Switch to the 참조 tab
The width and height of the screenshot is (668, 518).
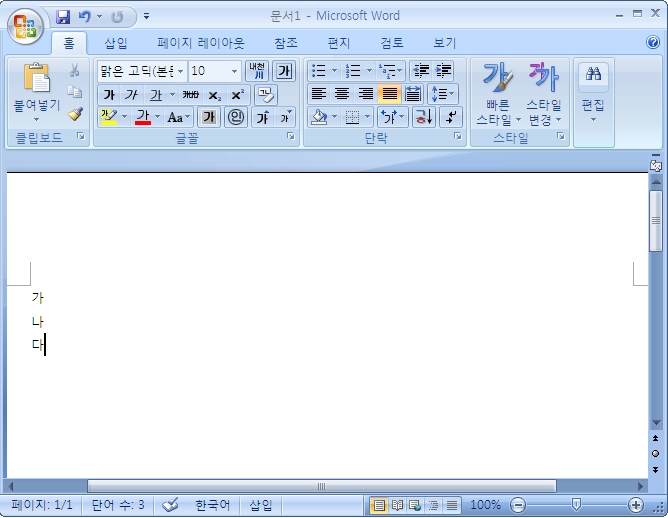tap(285, 43)
